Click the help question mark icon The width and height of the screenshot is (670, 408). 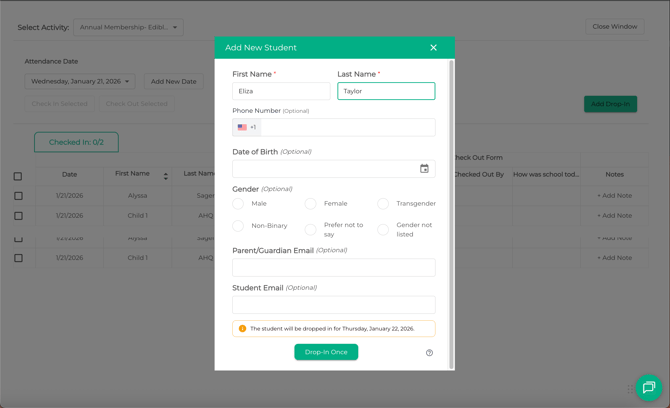[x=429, y=353]
